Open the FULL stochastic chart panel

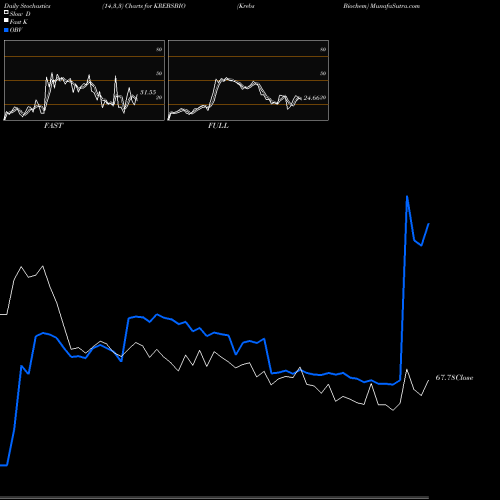[248, 80]
